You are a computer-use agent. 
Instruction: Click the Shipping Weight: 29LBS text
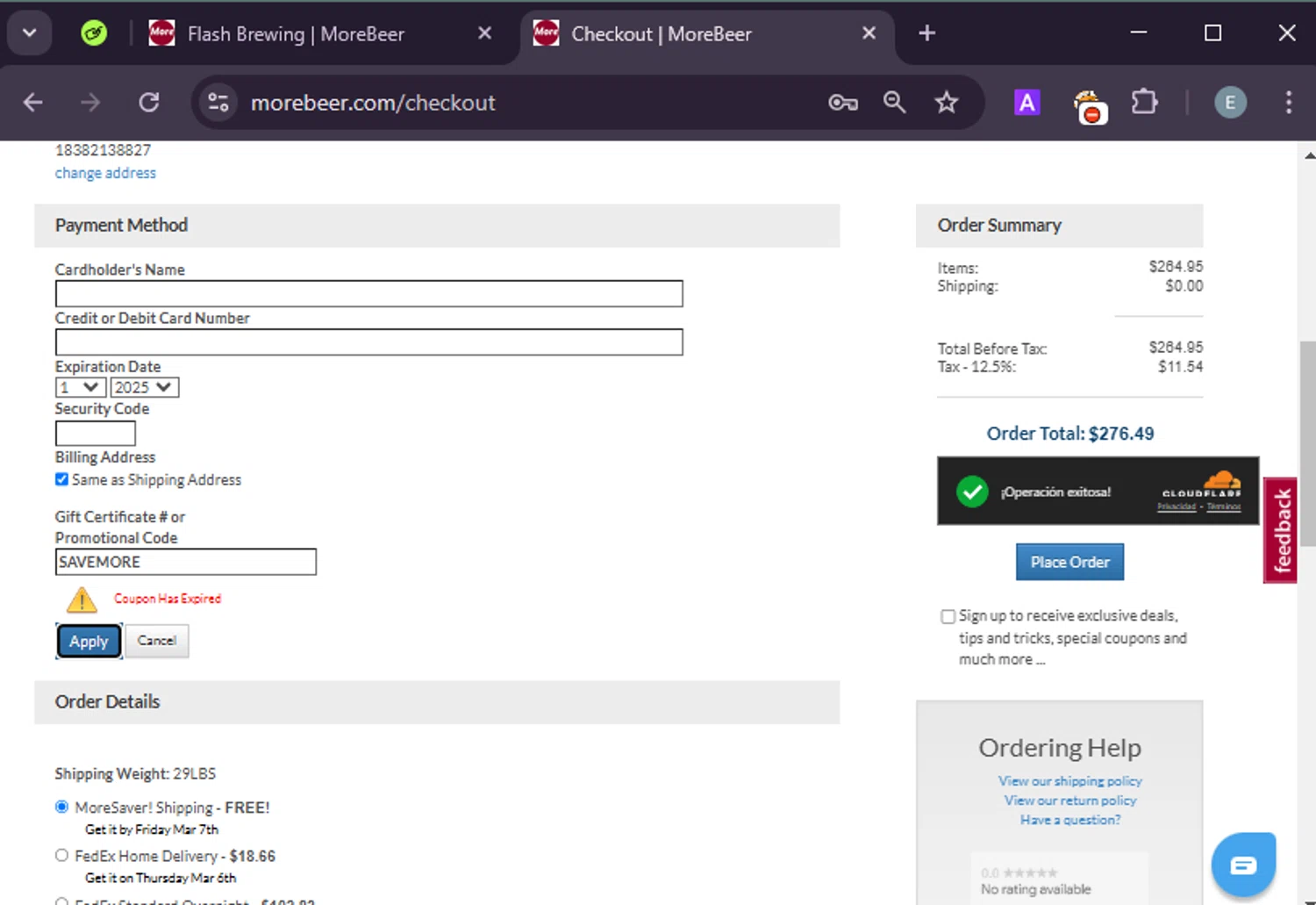point(135,773)
